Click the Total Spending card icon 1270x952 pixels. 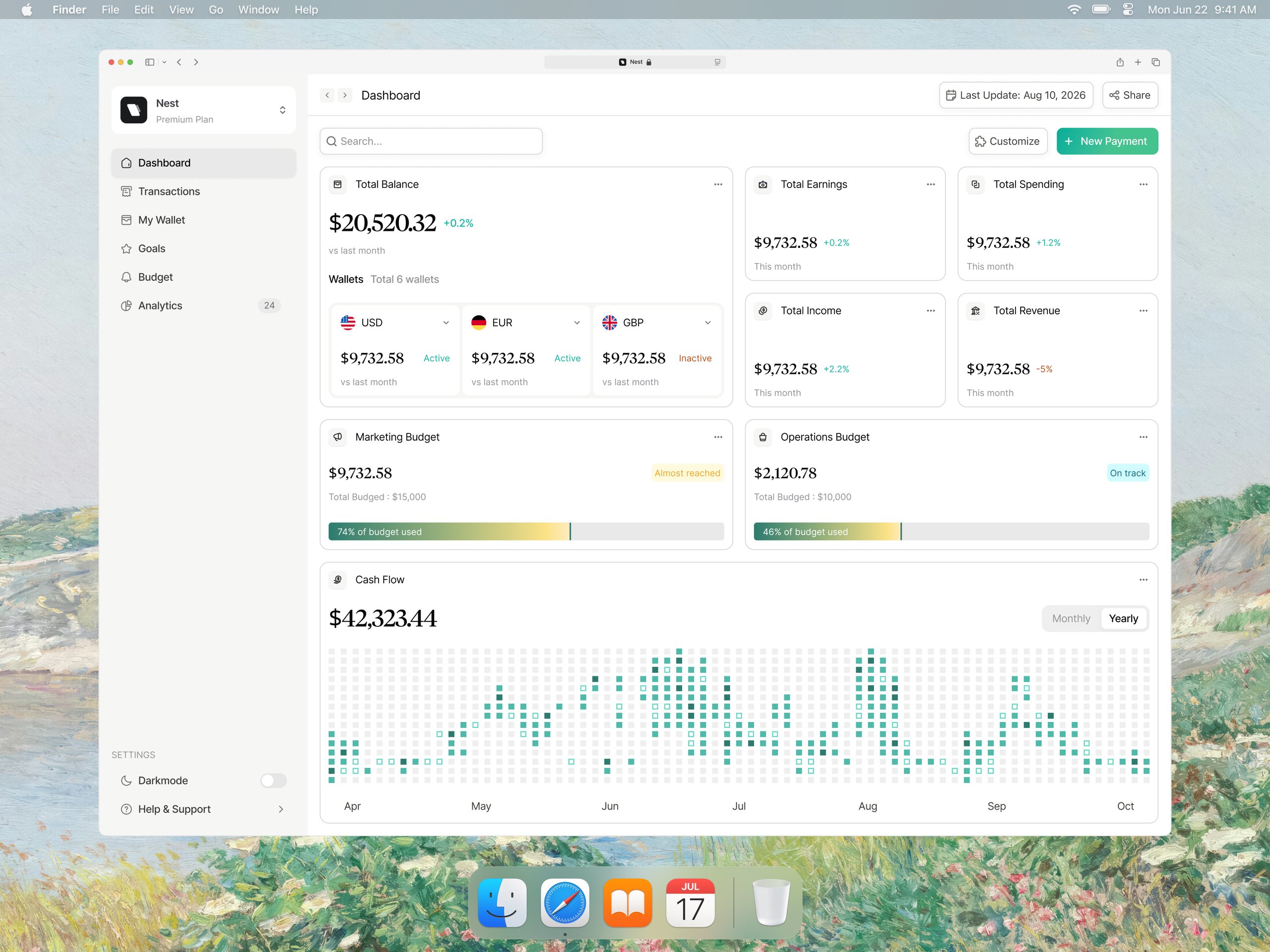975,184
